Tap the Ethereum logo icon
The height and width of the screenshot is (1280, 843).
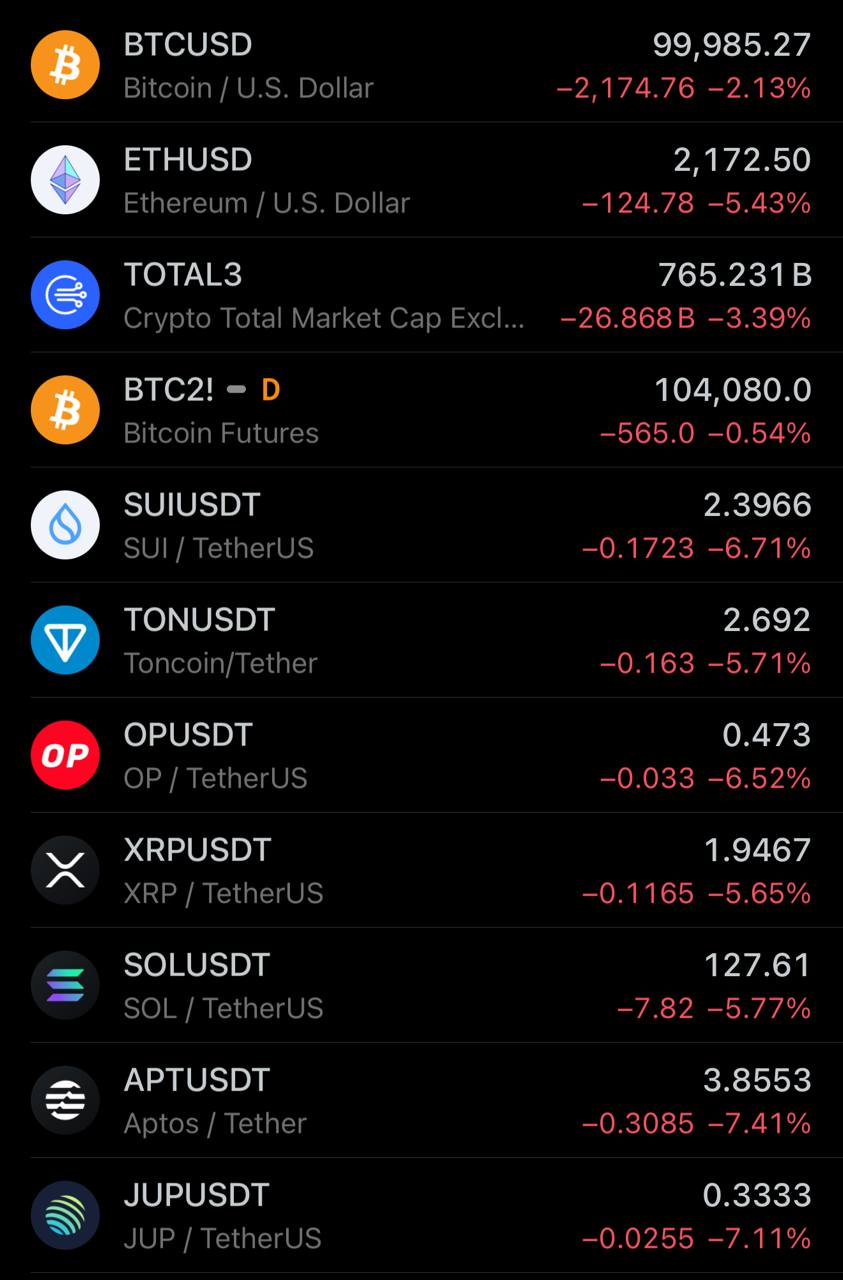(65, 180)
